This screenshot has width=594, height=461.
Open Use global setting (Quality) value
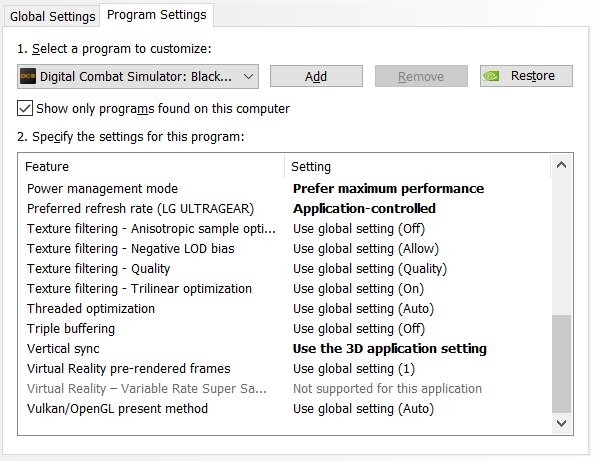click(370, 269)
